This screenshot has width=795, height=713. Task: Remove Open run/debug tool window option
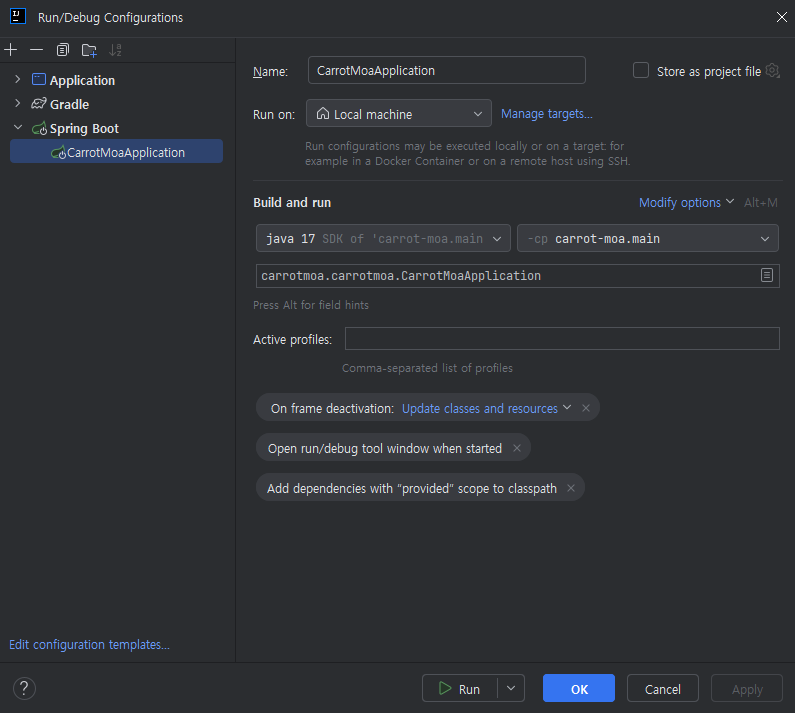(x=517, y=448)
